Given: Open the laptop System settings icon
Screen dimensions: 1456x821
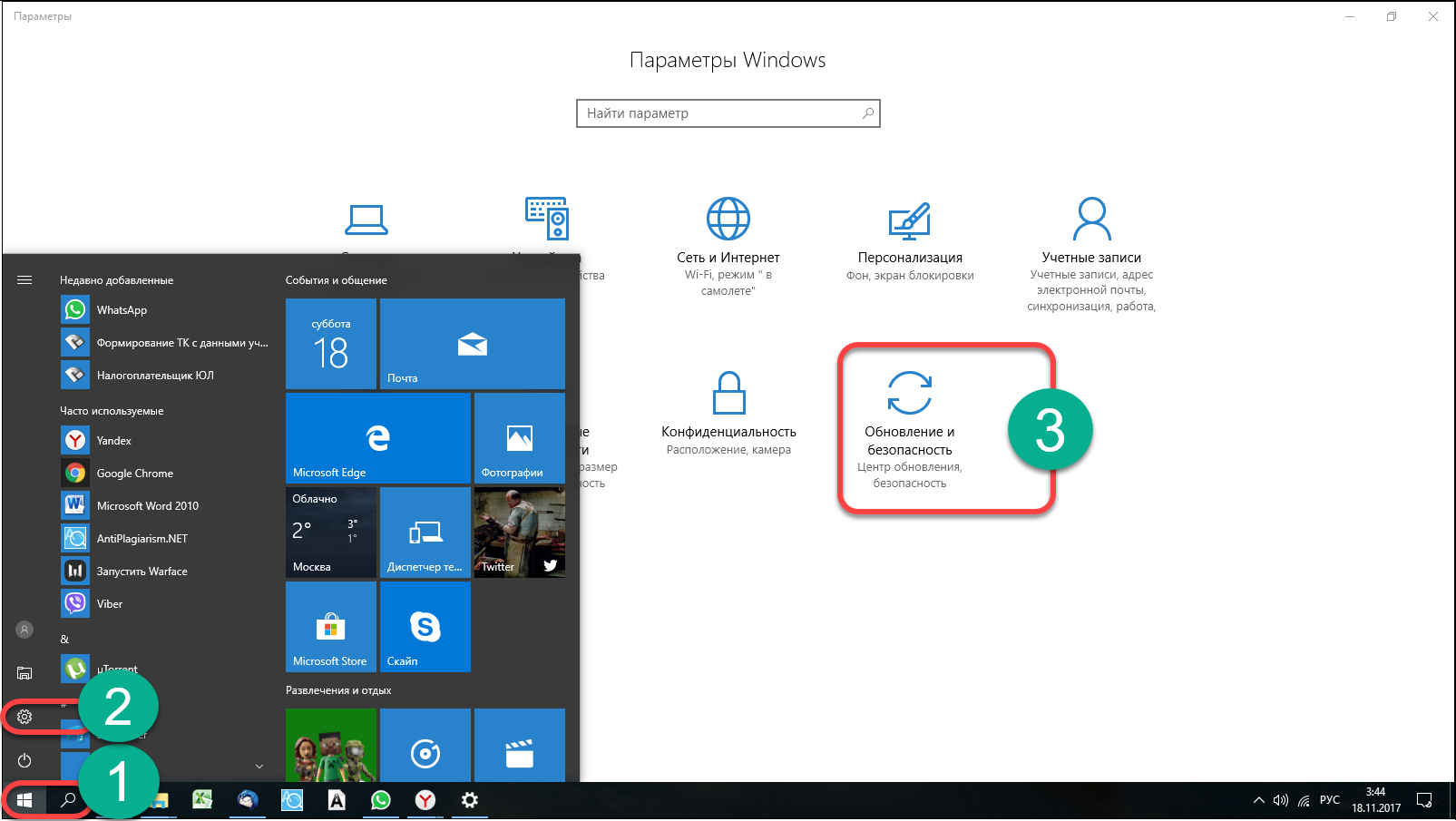Looking at the screenshot, I should [366, 220].
